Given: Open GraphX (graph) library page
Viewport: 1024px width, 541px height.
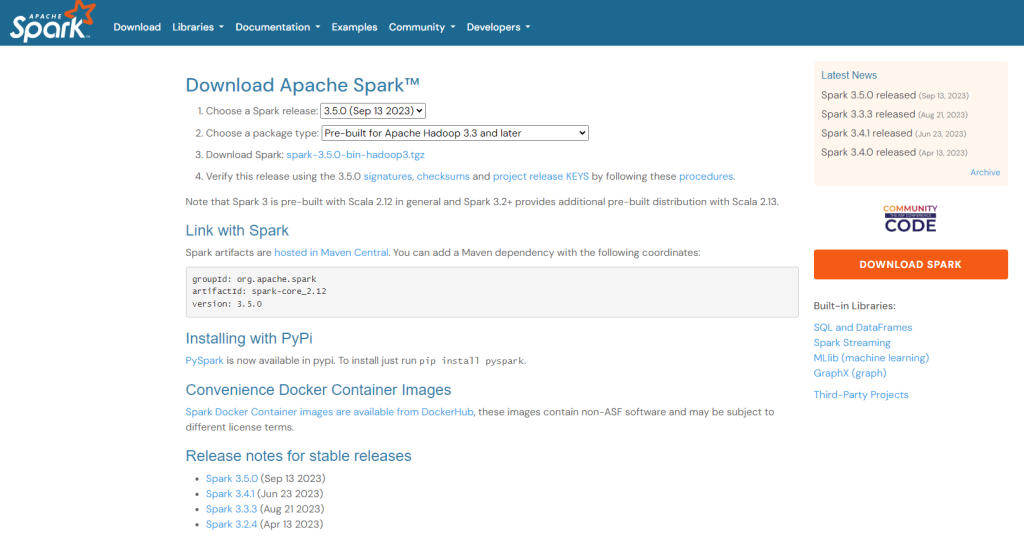Looking at the screenshot, I should pyautogui.click(x=850, y=373).
